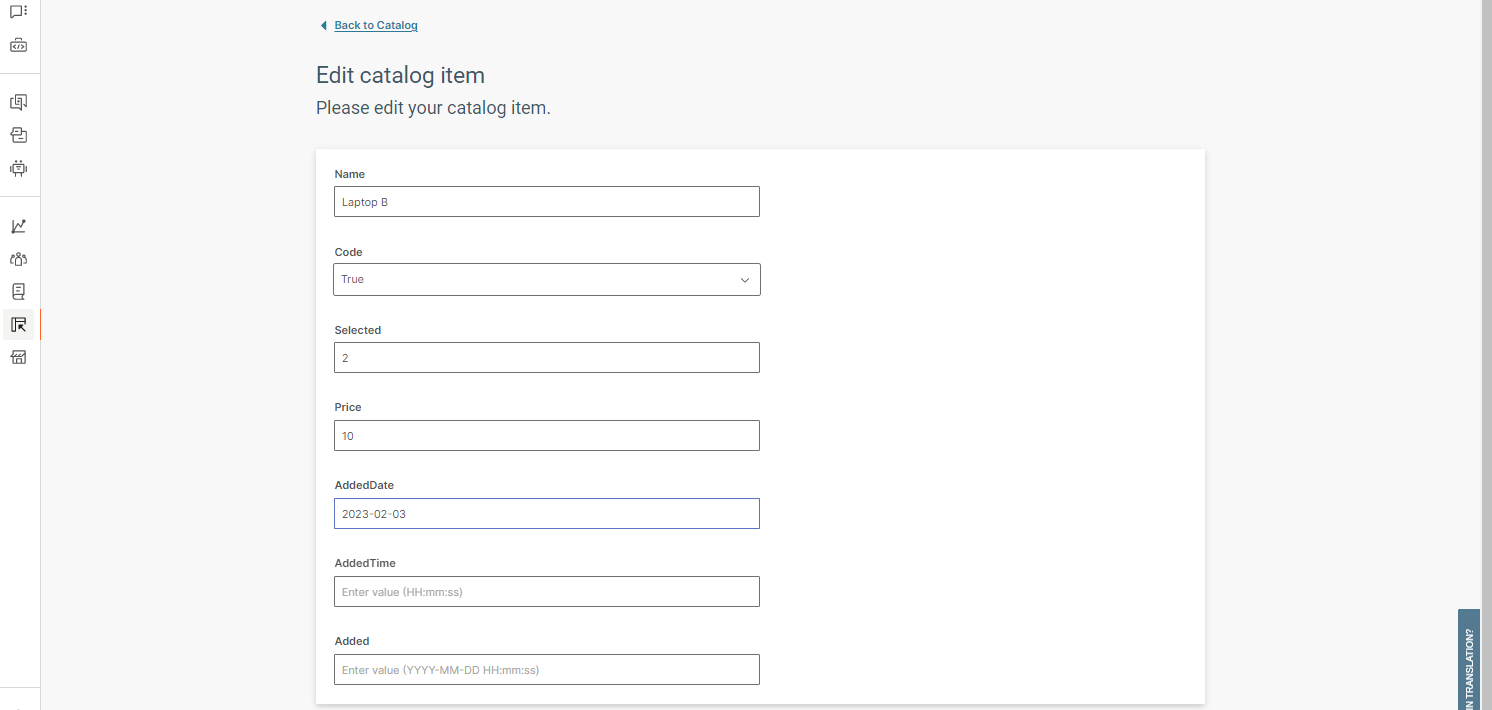Follow the Back to Catalog link
This screenshot has height=710, width=1492.
coord(375,25)
